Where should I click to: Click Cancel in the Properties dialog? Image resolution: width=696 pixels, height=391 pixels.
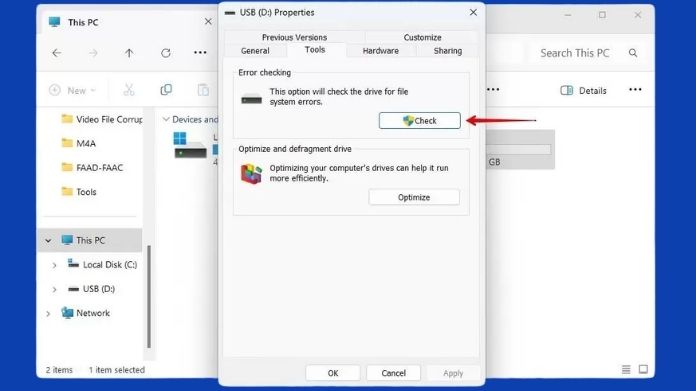[x=393, y=373]
